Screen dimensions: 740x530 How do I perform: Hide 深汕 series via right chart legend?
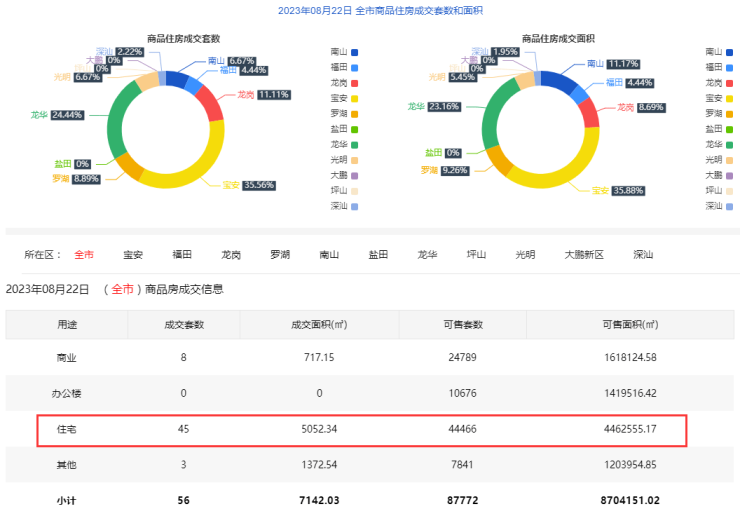tap(719, 206)
